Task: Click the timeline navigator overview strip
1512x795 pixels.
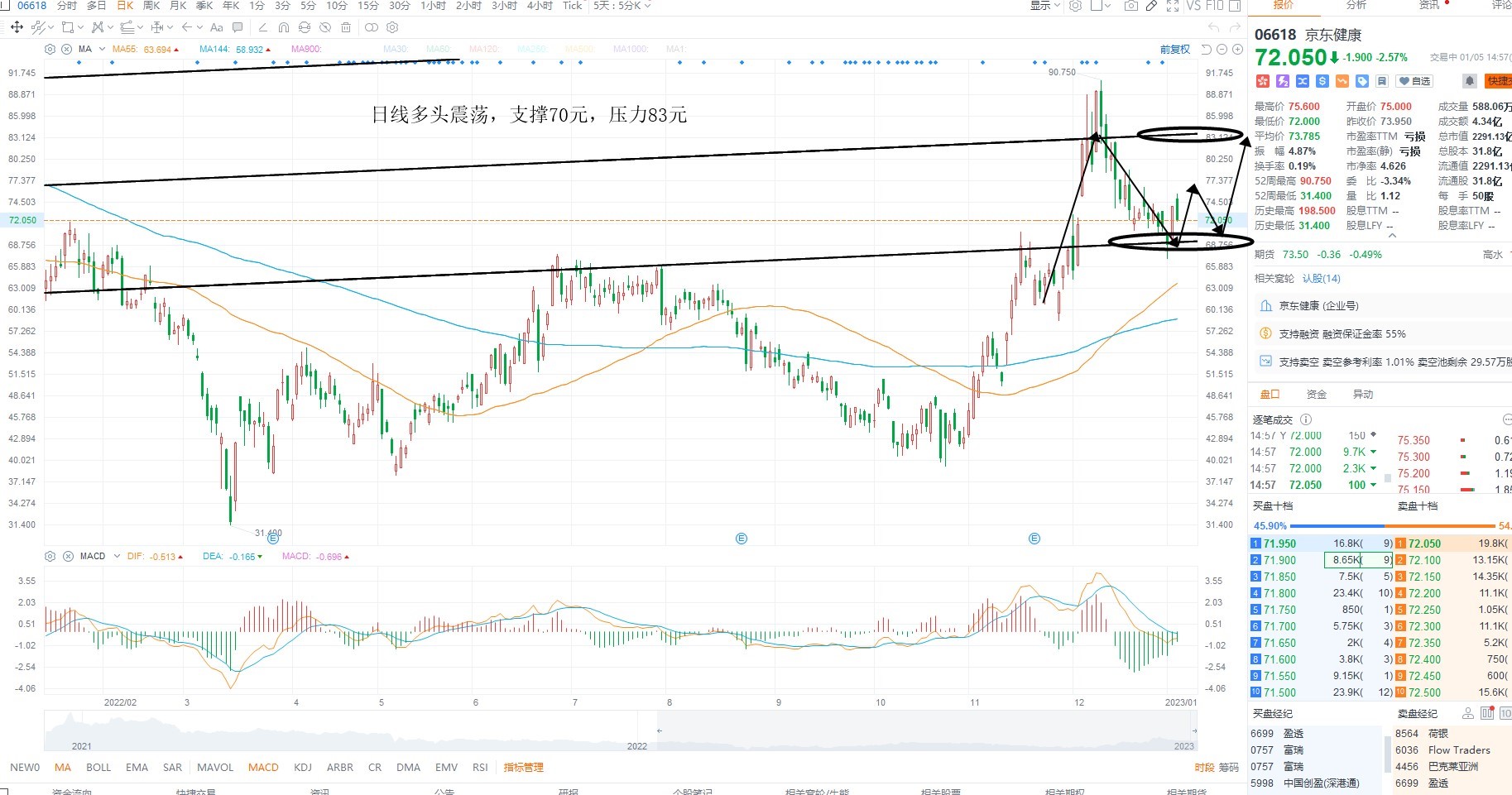Action: click(x=621, y=731)
